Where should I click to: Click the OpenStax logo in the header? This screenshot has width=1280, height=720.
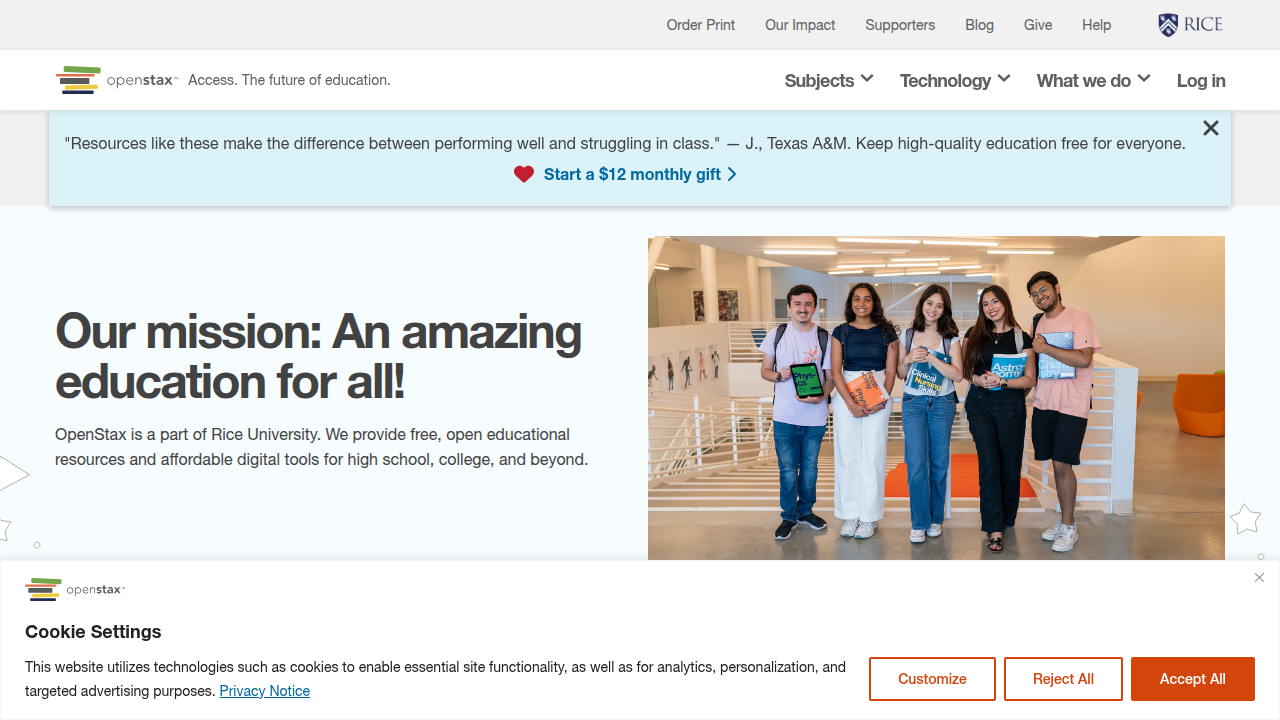pos(116,79)
